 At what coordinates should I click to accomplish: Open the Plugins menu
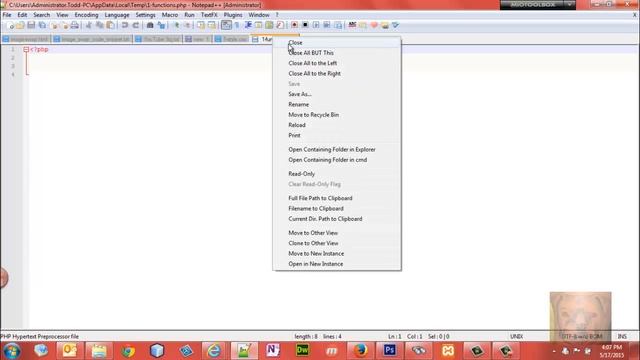(x=233, y=15)
